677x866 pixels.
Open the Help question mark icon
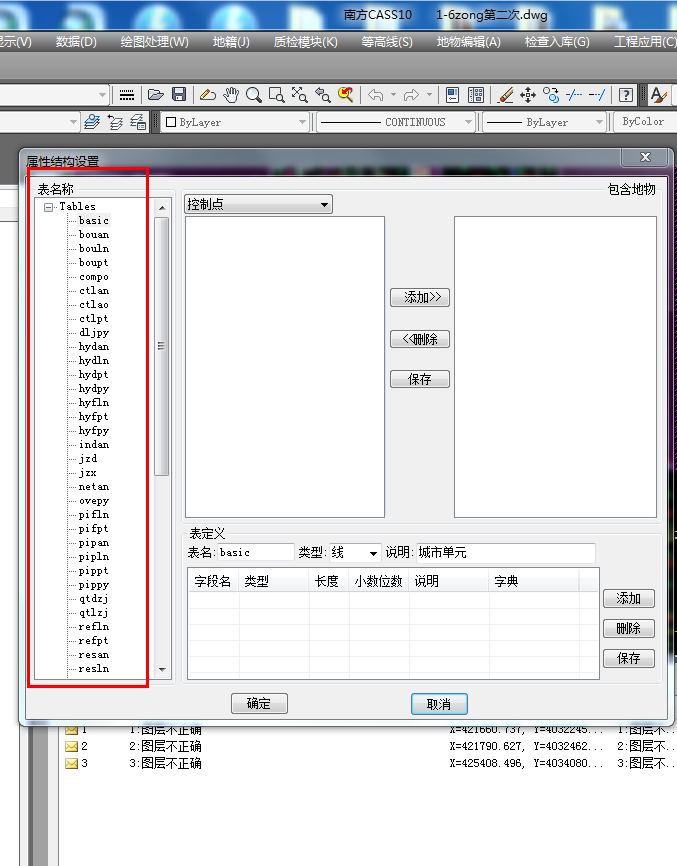coord(625,95)
